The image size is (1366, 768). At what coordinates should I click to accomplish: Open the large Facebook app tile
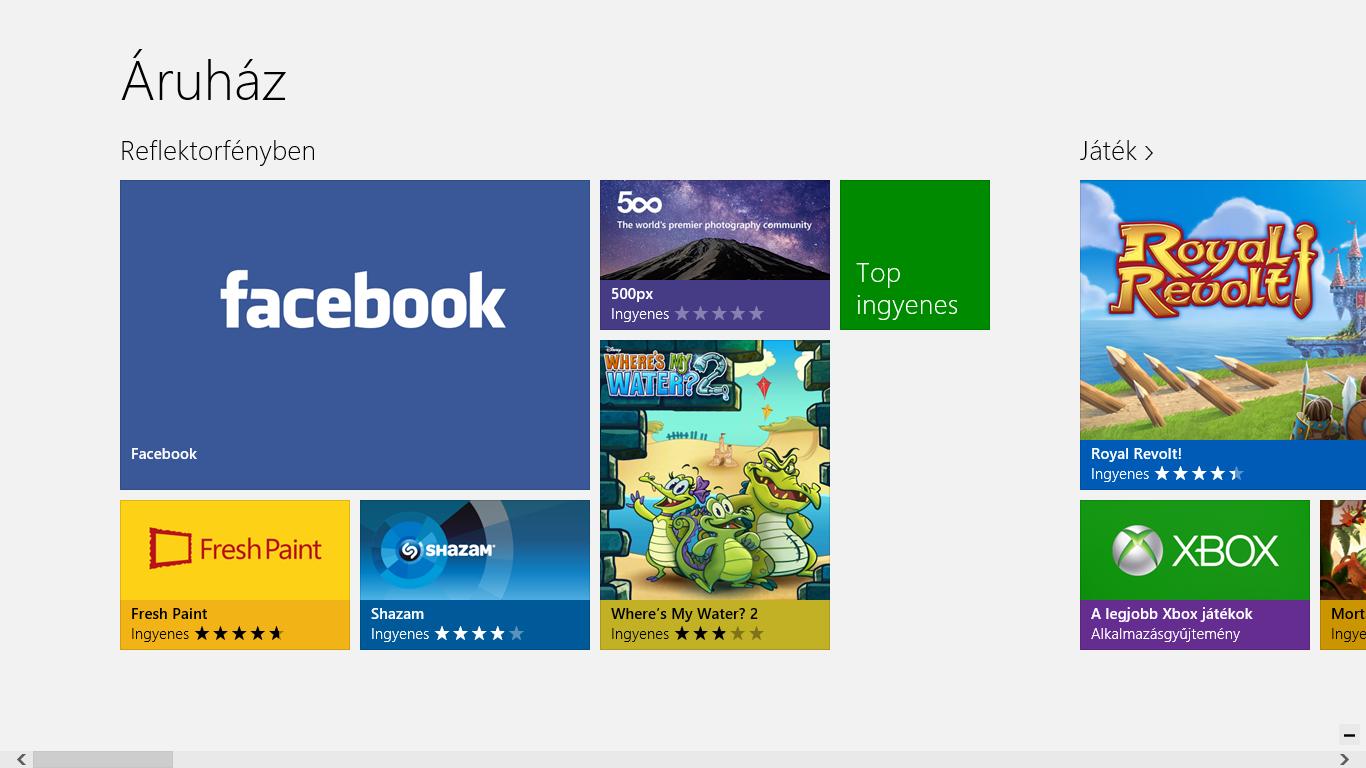[x=355, y=335]
